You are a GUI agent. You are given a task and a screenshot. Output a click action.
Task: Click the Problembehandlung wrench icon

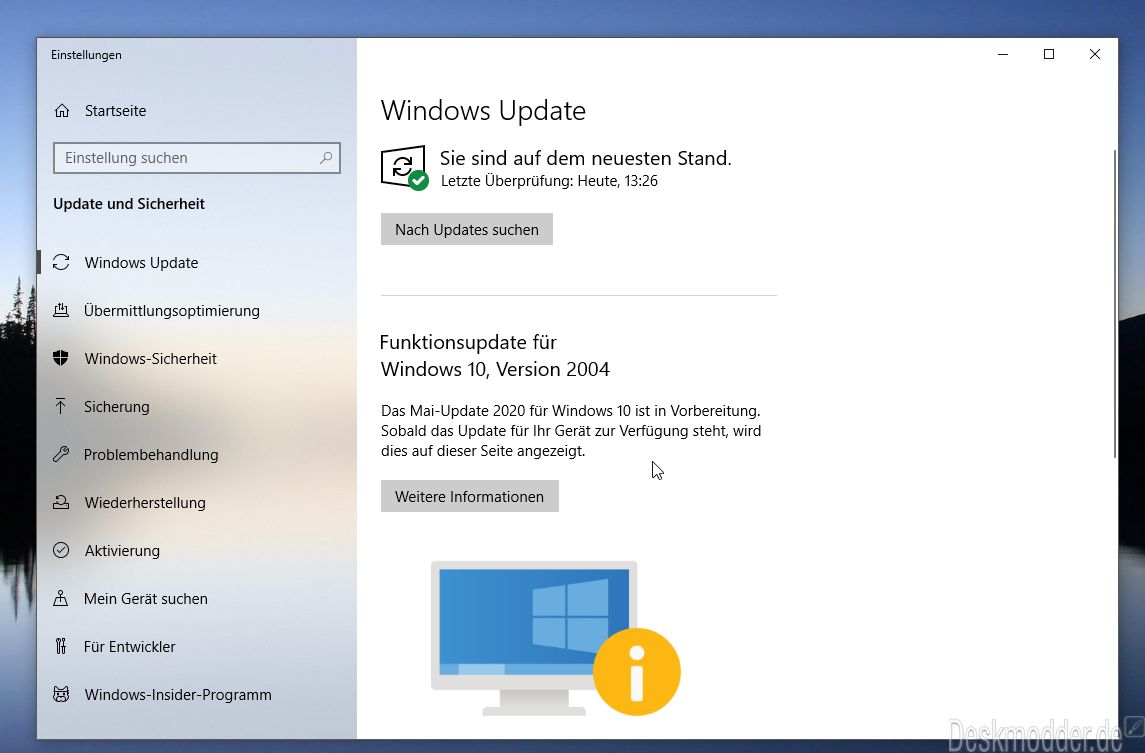point(61,454)
